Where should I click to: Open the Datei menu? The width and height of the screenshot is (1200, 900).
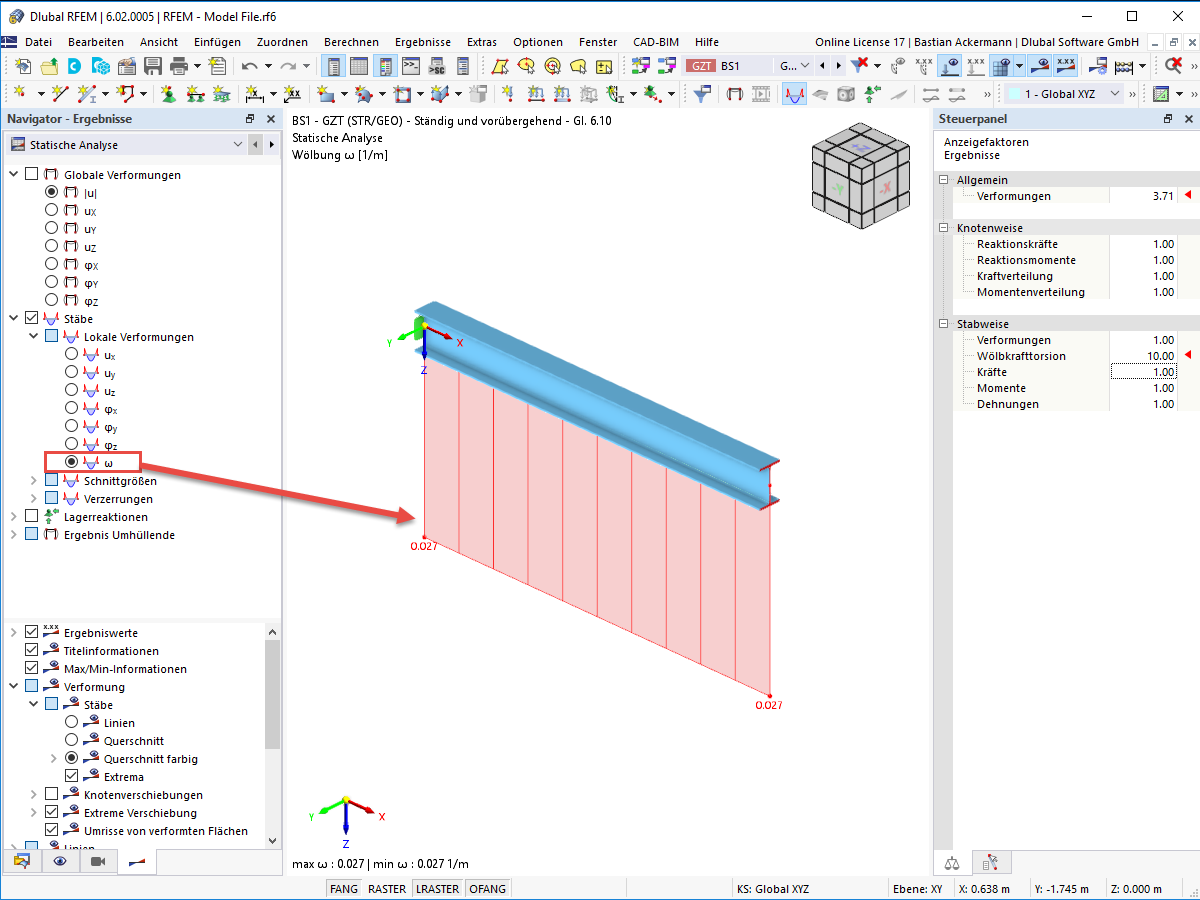39,42
